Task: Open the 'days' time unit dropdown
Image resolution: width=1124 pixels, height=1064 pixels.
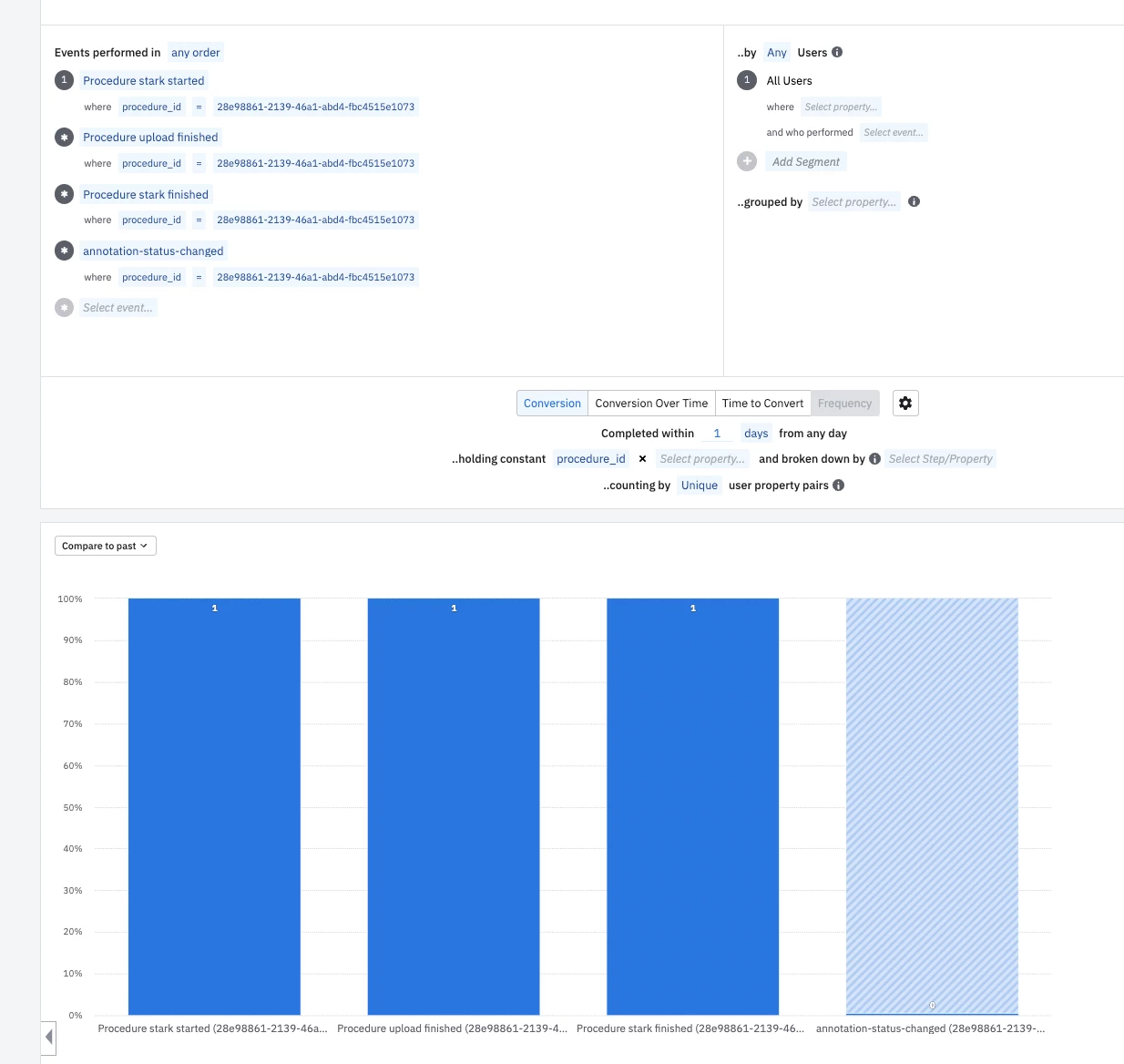Action: [x=756, y=433]
